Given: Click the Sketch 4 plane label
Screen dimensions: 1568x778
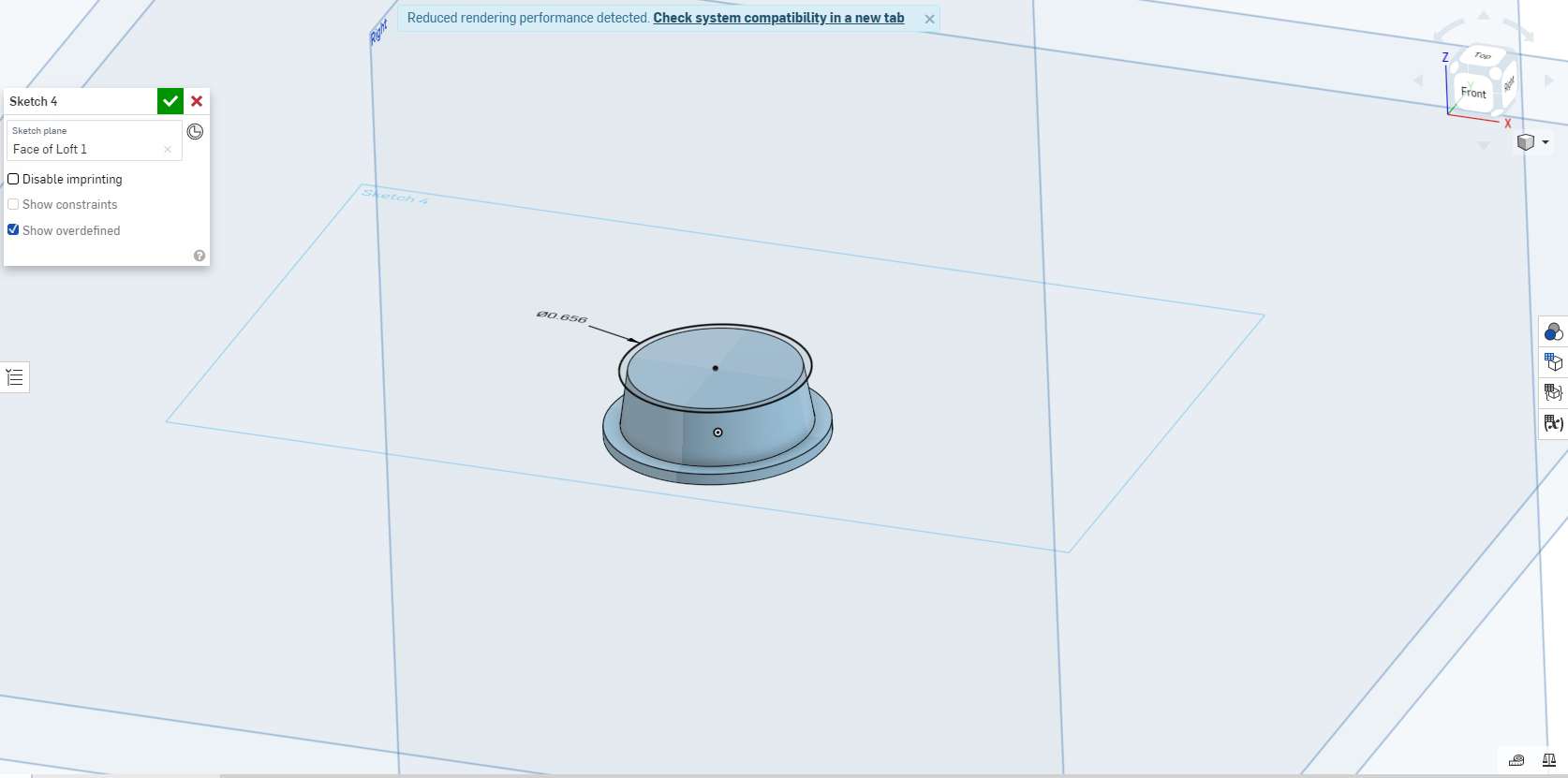Looking at the screenshot, I should (x=395, y=197).
